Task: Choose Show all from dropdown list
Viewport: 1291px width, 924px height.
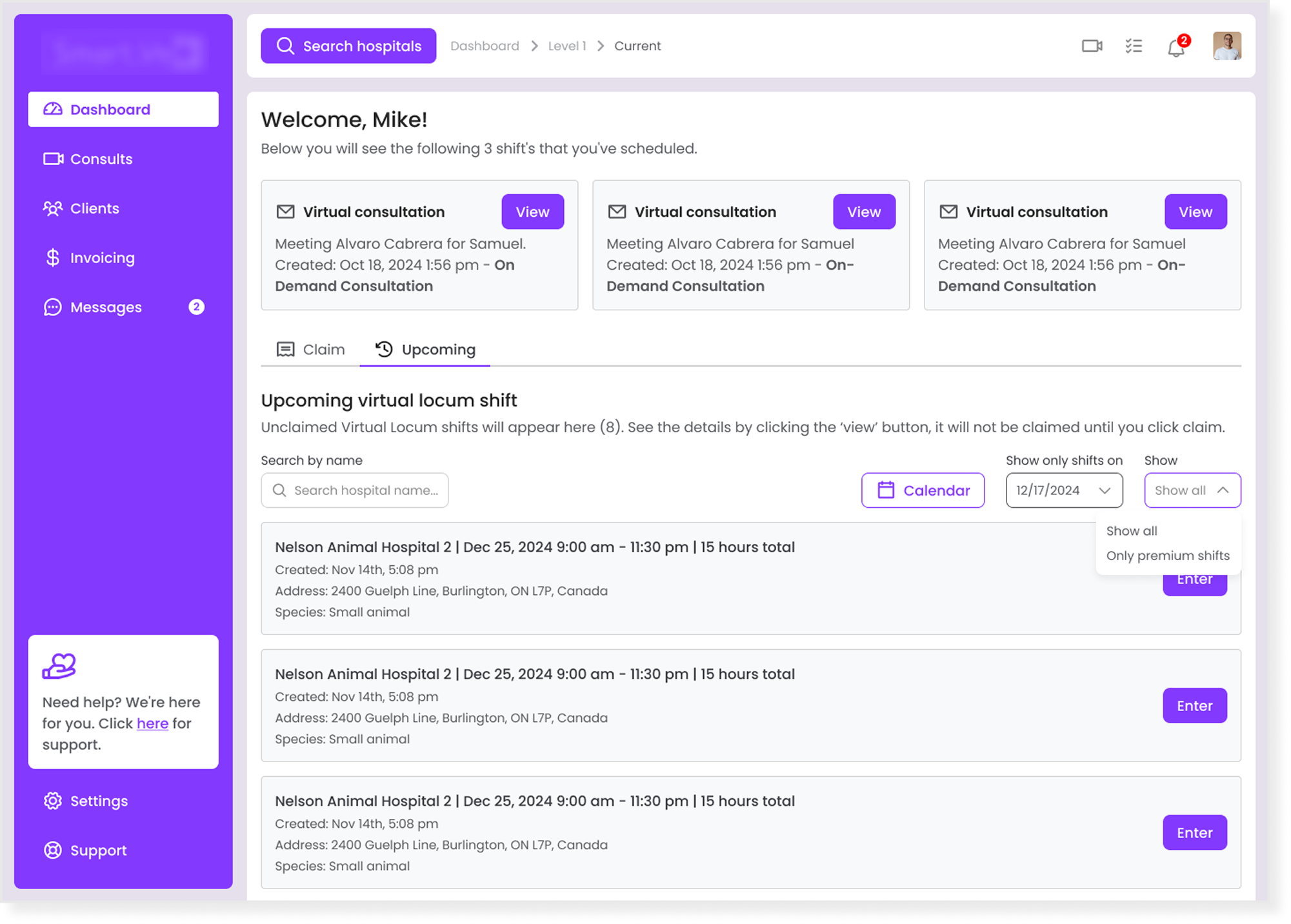Action: pyautogui.click(x=1132, y=531)
